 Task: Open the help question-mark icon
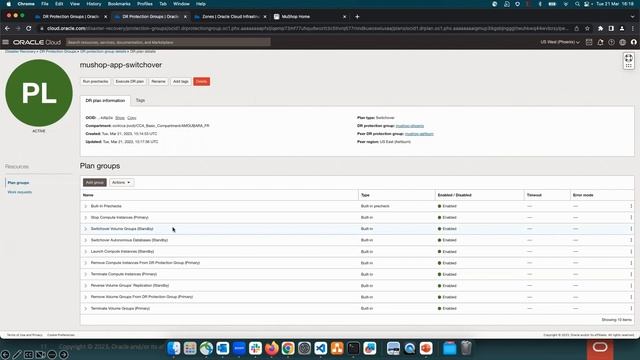tap(611, 42)
